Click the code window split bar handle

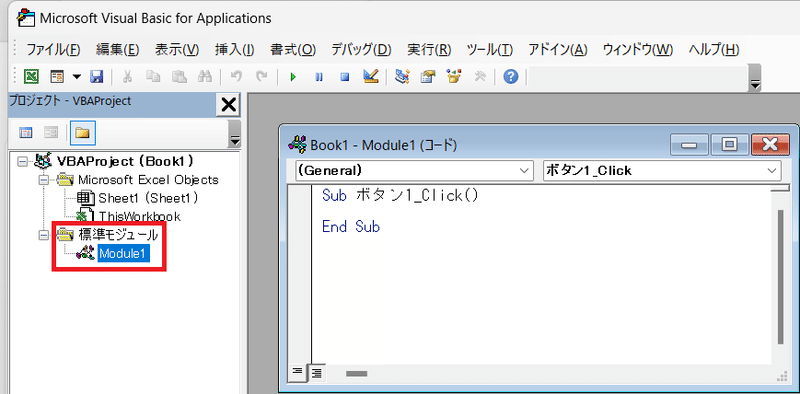point(780,189)
